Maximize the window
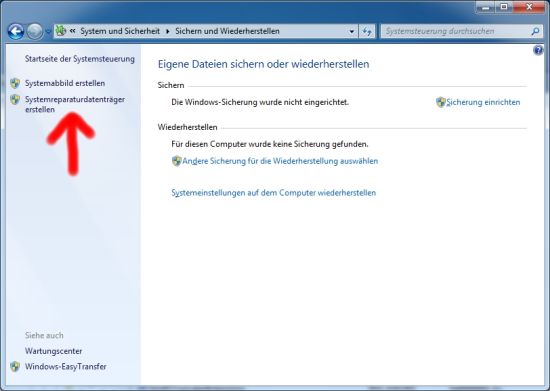The image size is (550, 391). tap(504, 7)
